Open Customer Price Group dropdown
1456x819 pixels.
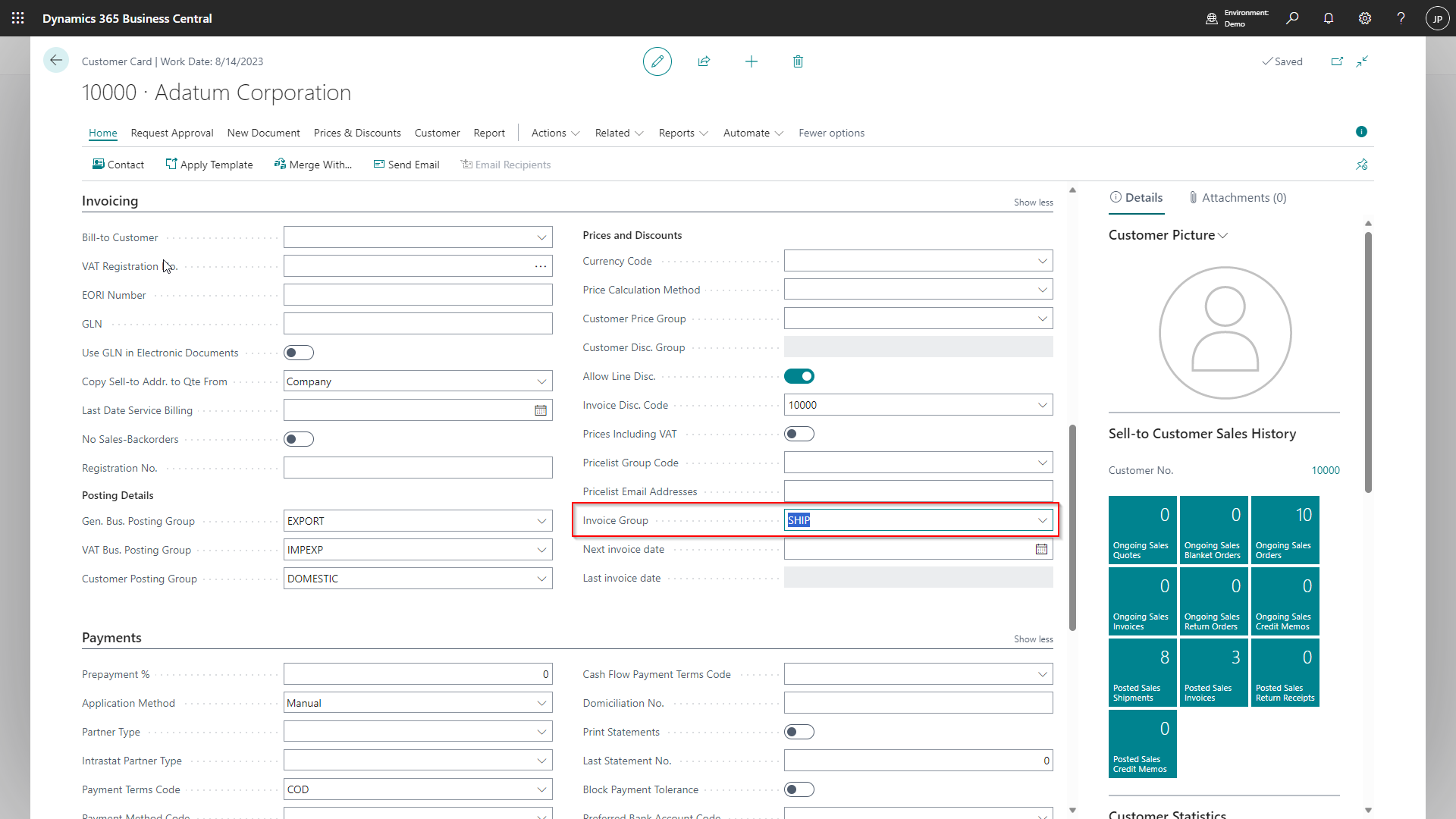point(1043,318)
